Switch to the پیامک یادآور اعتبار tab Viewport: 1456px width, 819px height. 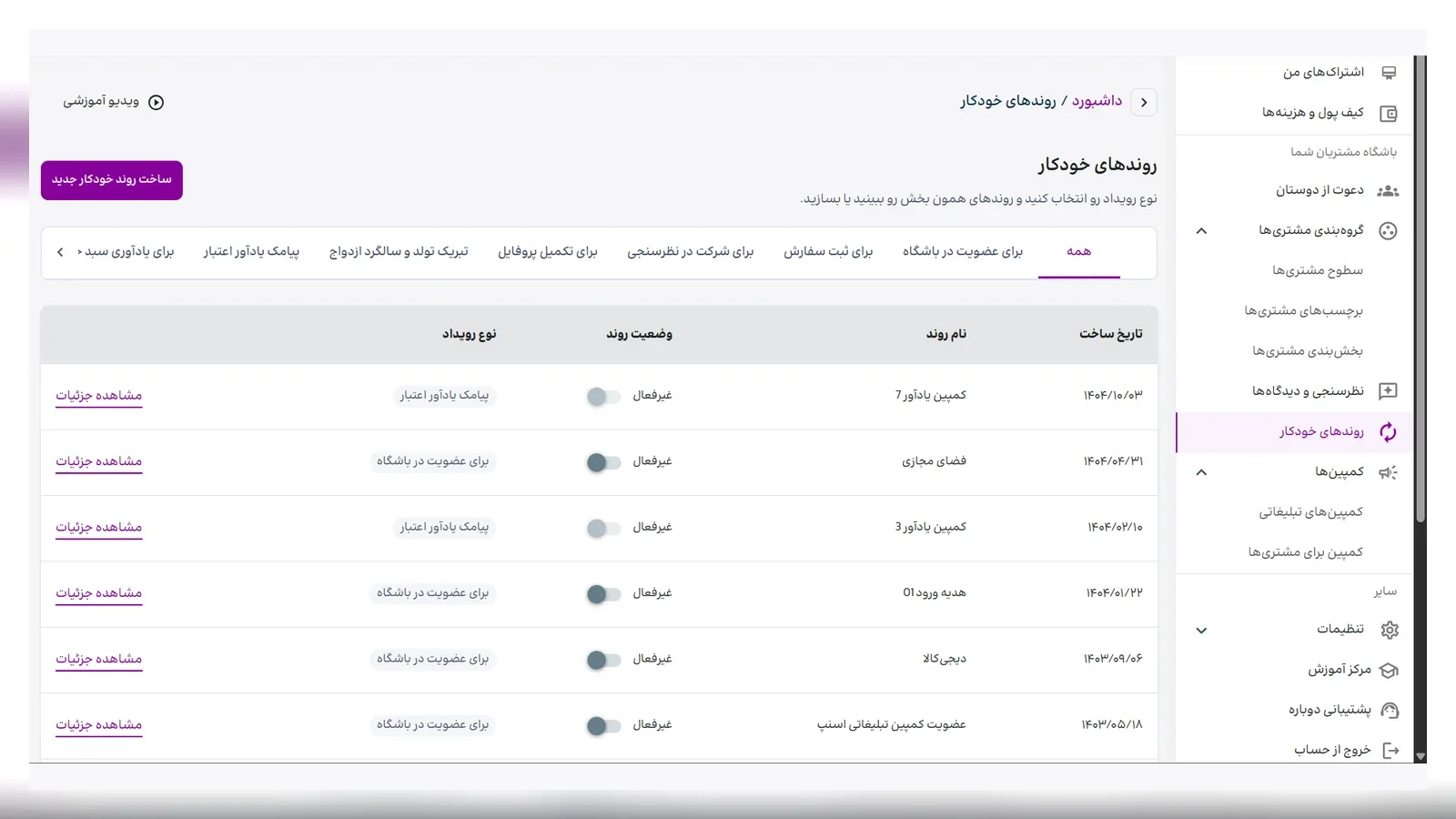point(251,252)
